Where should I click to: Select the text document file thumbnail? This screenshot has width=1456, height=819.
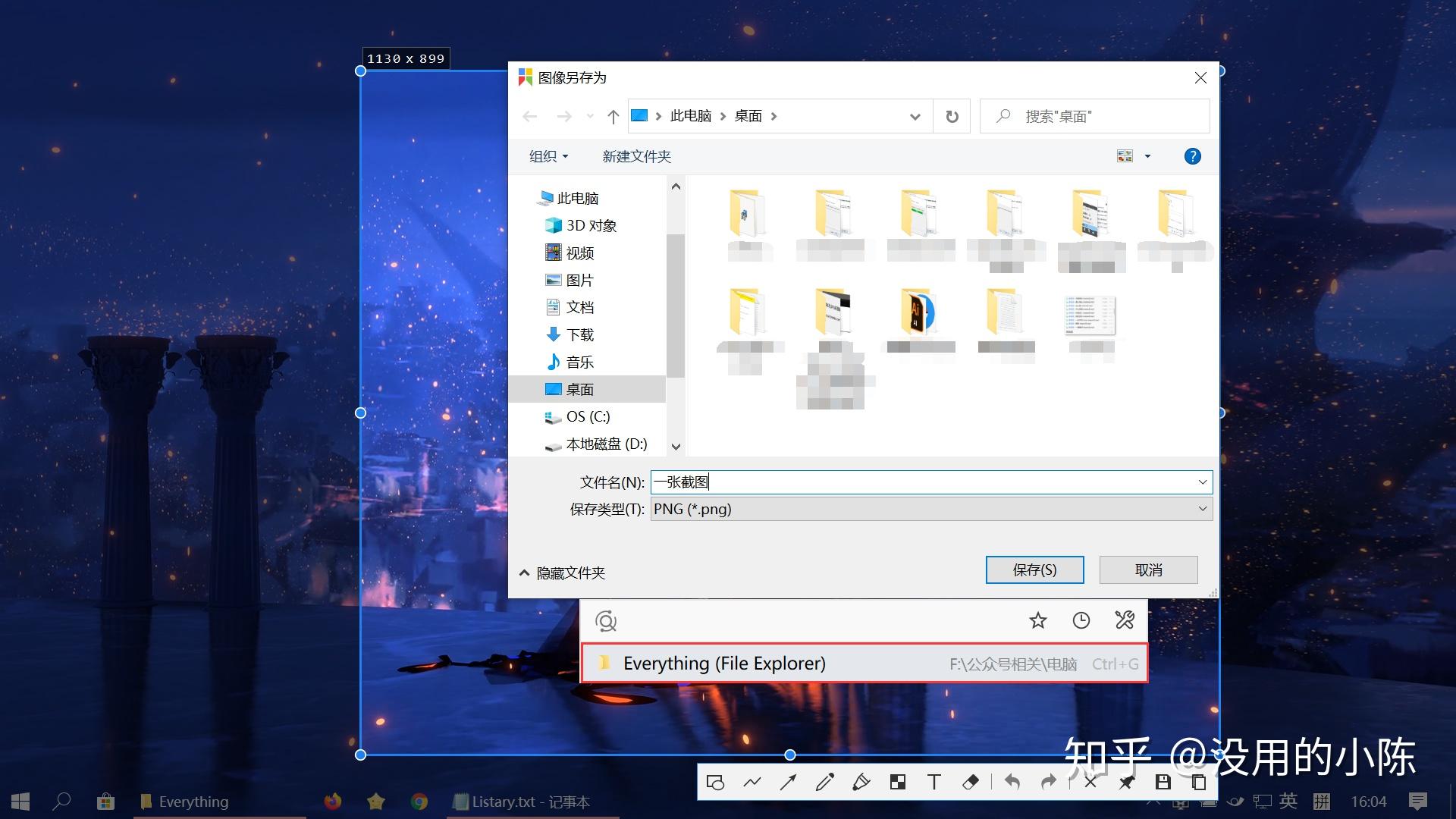[1090, 315]
